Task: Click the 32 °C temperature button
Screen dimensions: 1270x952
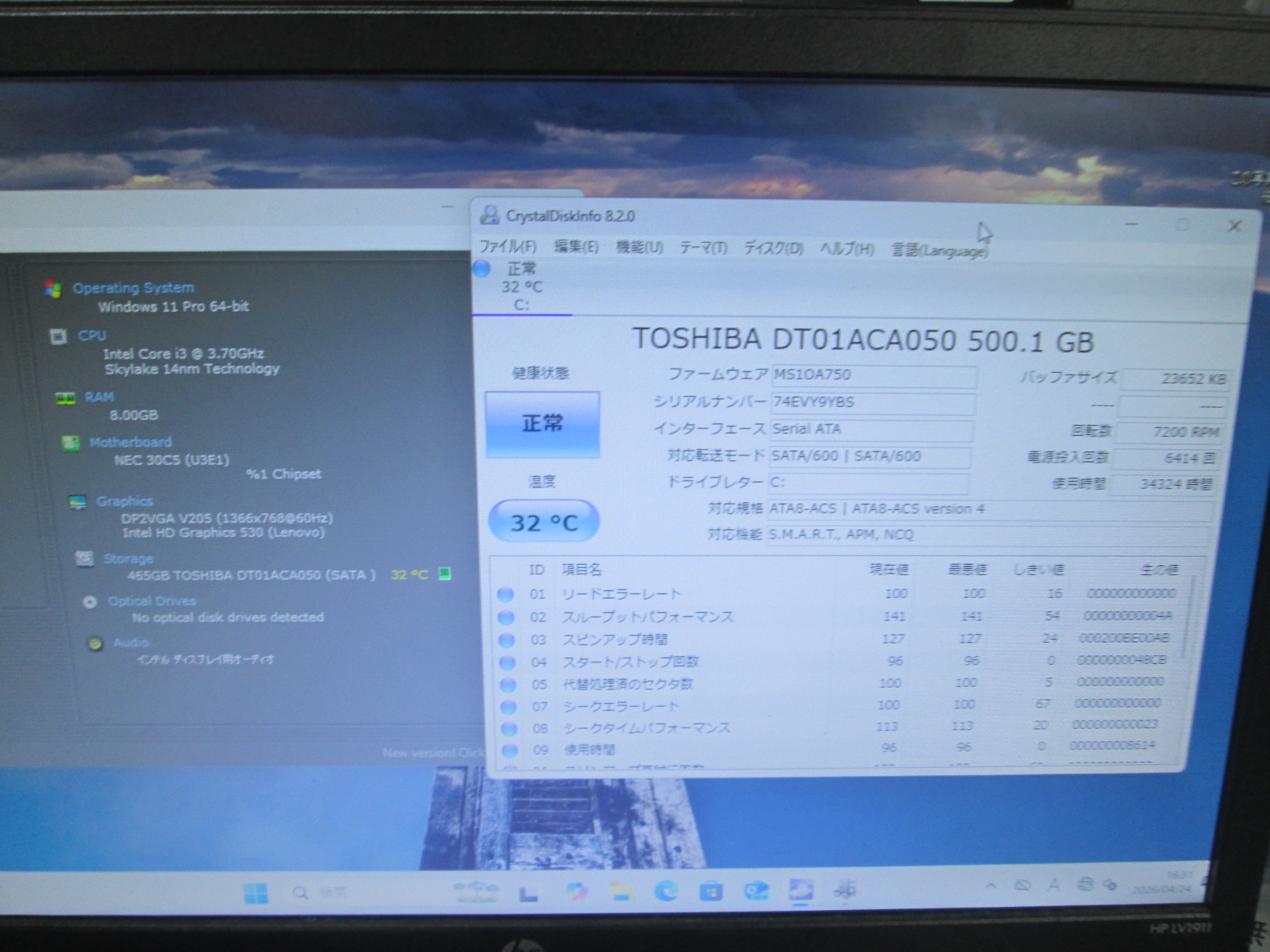Action: point(544,522)
